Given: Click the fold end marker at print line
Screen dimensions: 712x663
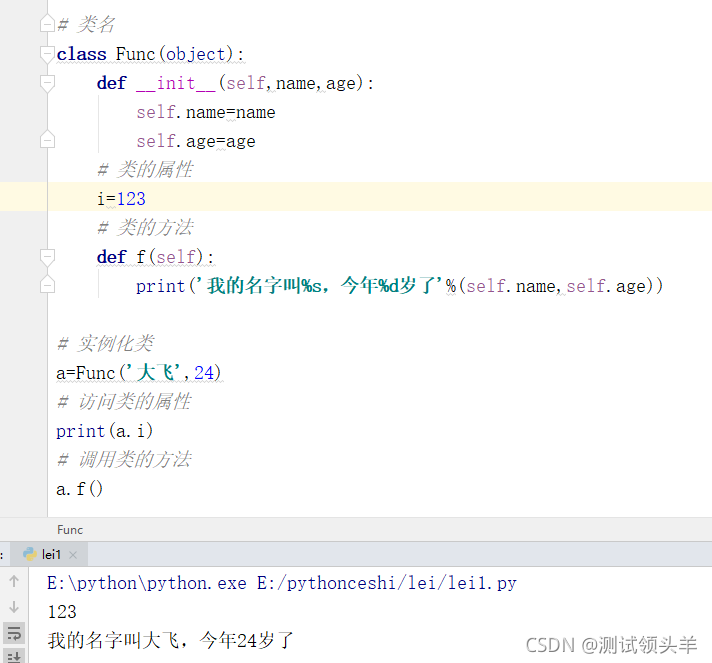Looking at the screenshot, I should coord(47,284).
